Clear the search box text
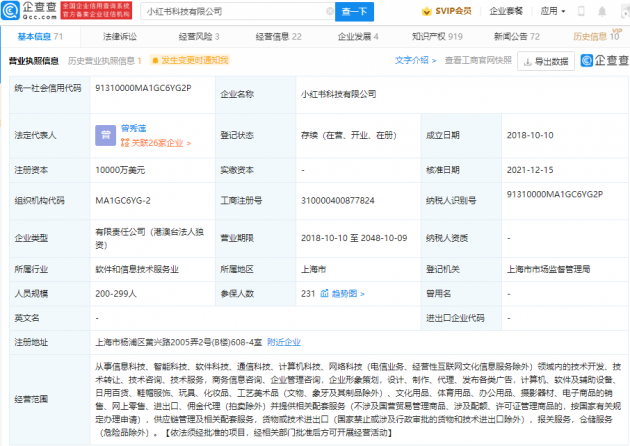Image resolution: width=630 pixels, height=446 pixels. [x=330, y=11]
